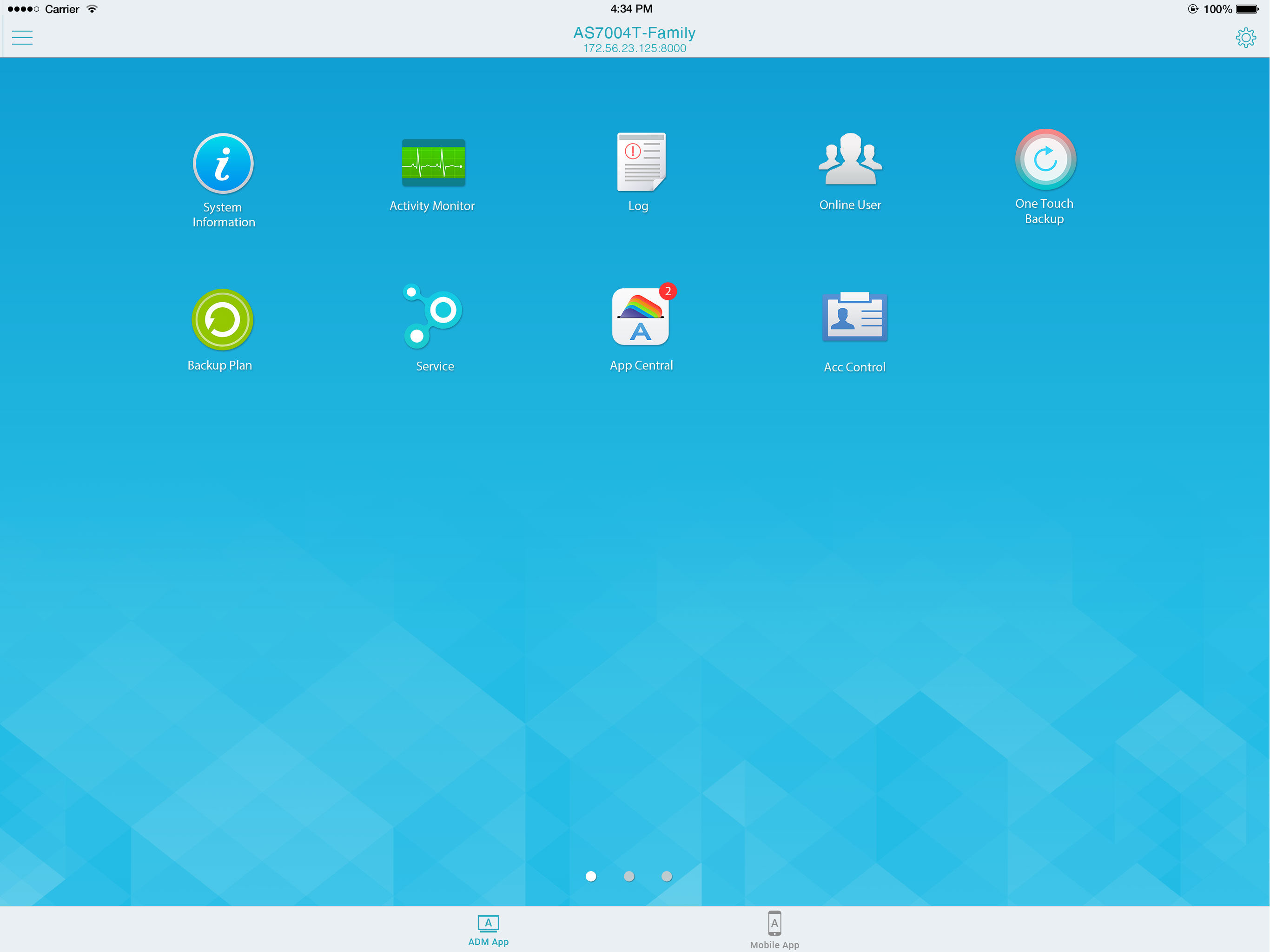Open Acc Control app
Screen dimensions: 1270x952
coord(854,317)
